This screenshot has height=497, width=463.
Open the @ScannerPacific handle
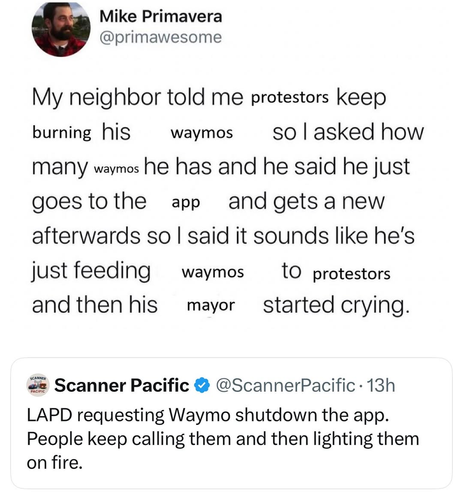click(285, 385)
